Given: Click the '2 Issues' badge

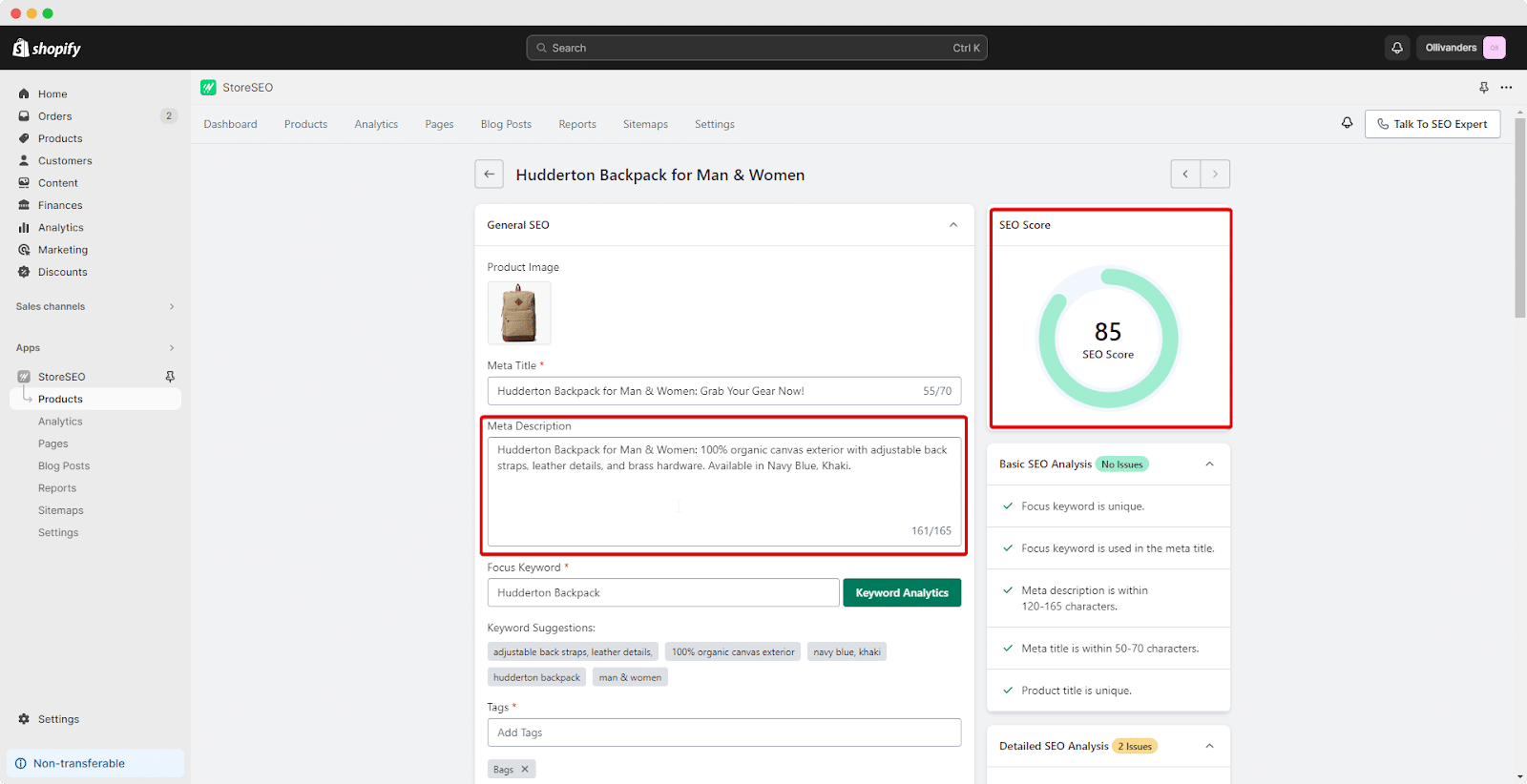Looking at the screenshot, I should tap(1135, 747).
